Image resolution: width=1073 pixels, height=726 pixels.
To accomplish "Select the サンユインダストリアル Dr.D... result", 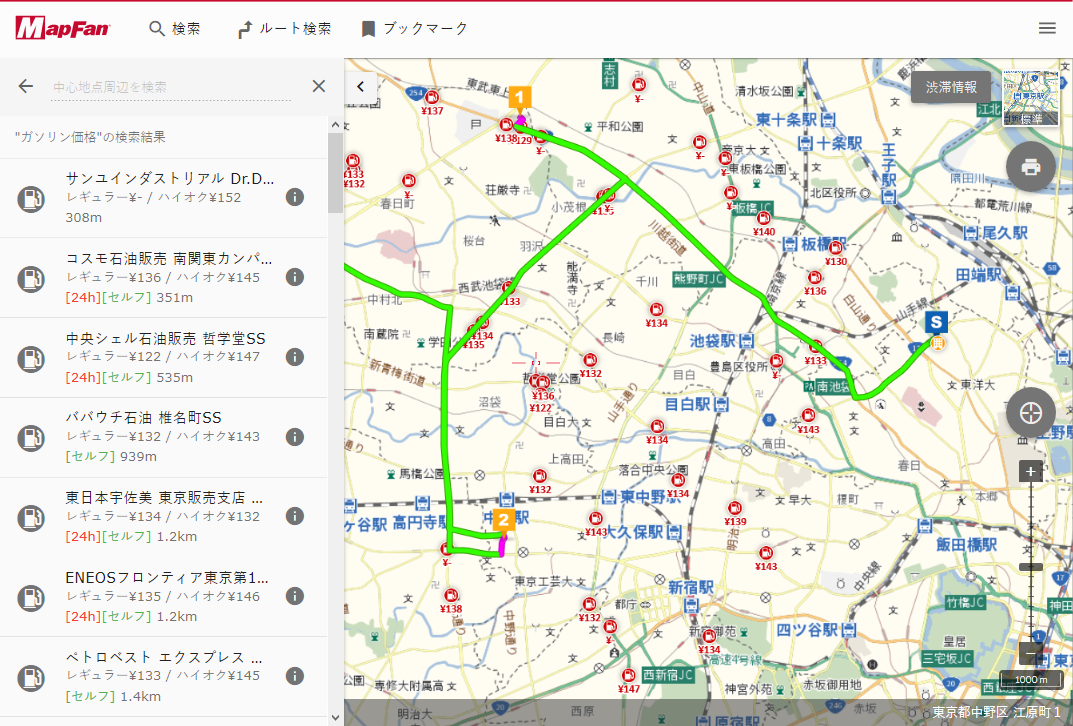I will (164, 198).
